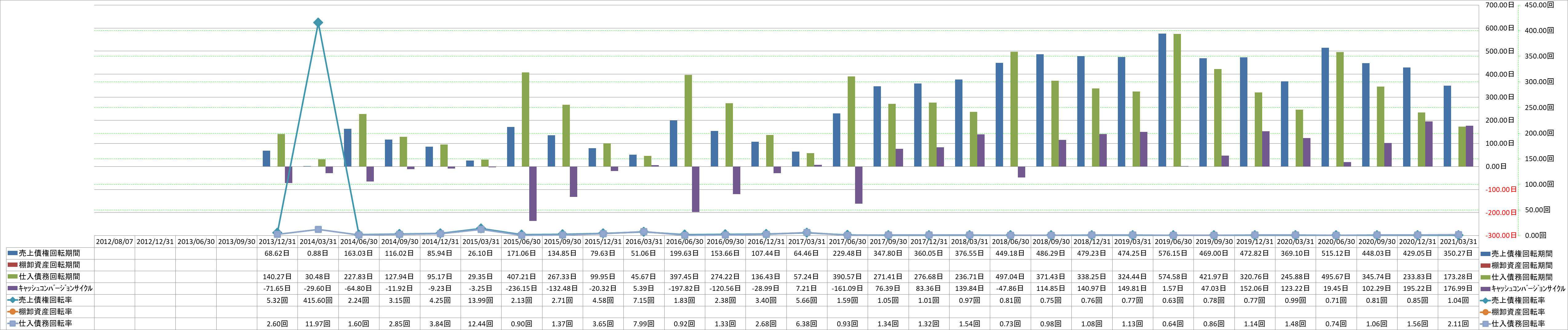Screen dimensions: 1568x330
Task: Click the teal diamond marker beside 売上債権回転率 in the right legend
Action: 1486,300
